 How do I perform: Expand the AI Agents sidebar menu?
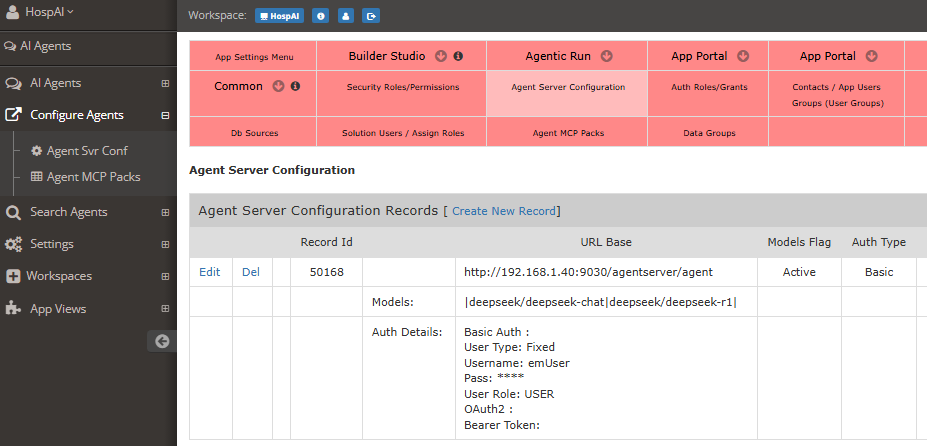pos(165,83)
